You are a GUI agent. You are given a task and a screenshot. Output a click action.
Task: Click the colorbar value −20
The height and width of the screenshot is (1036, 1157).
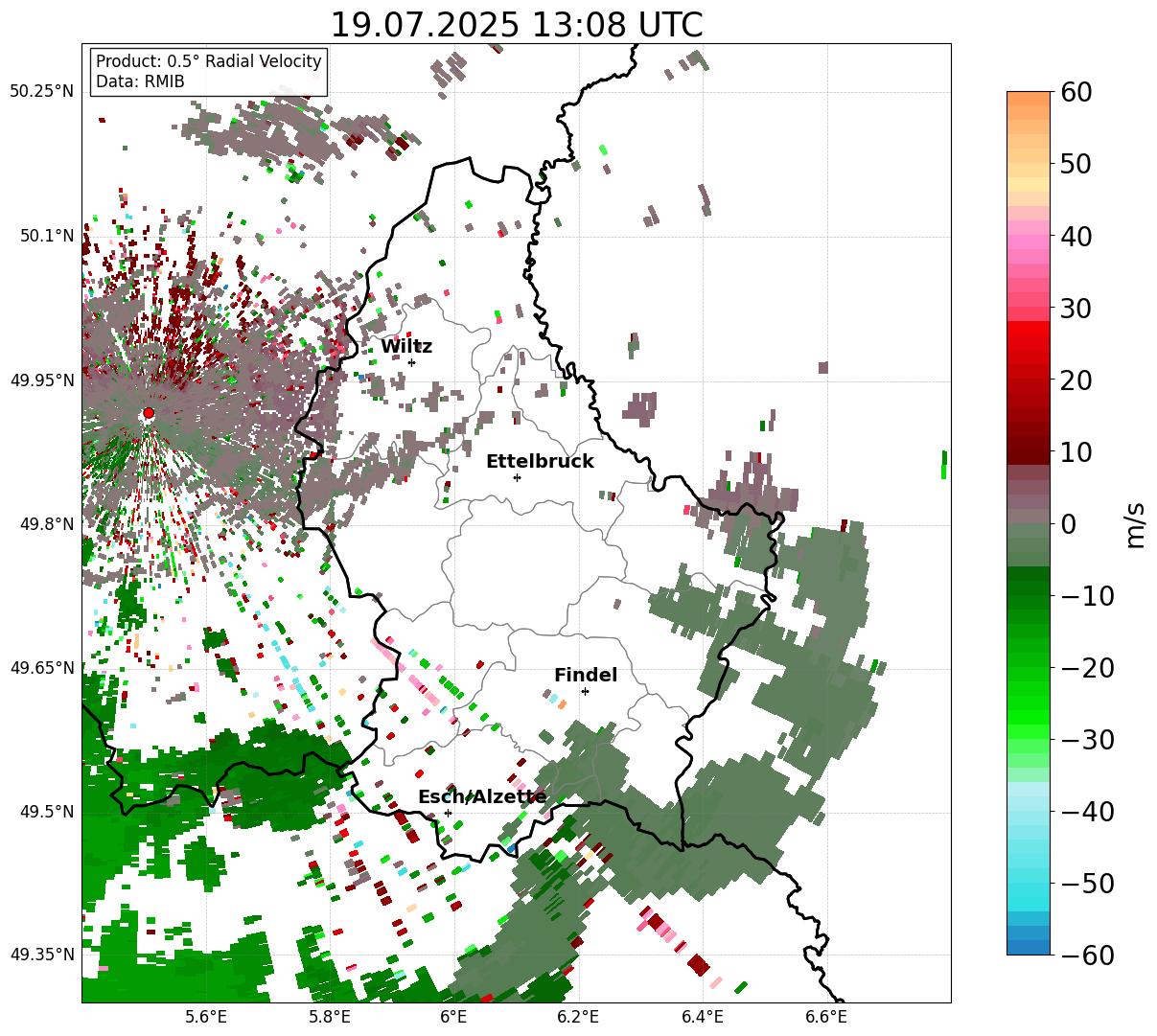pos(1086,668)
